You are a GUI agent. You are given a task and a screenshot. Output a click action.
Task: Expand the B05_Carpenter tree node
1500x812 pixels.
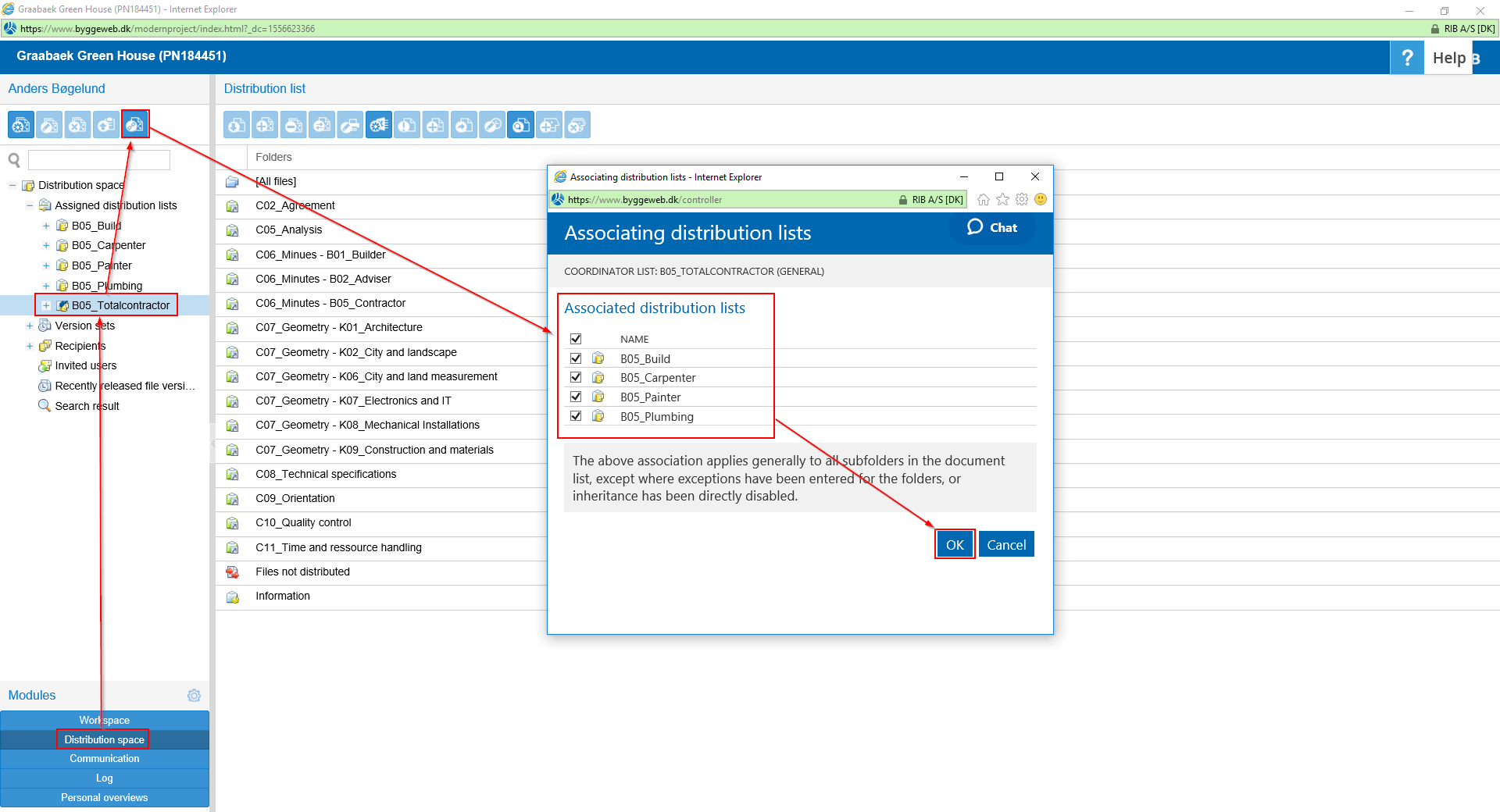[46, 245]
